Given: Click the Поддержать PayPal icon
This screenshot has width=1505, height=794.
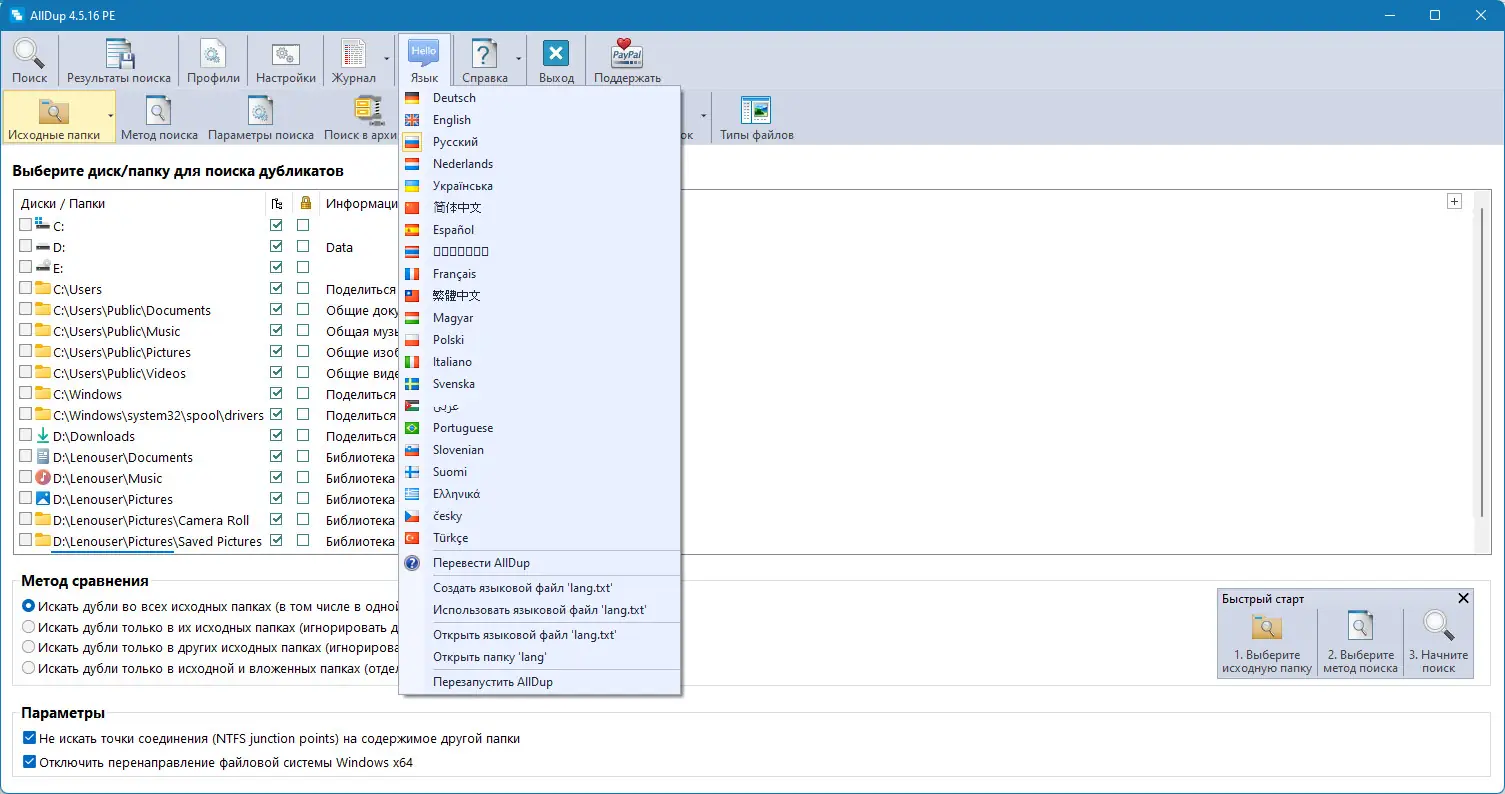Looking at the screenshot, I should pyautogui.click(x=627, y=53).
